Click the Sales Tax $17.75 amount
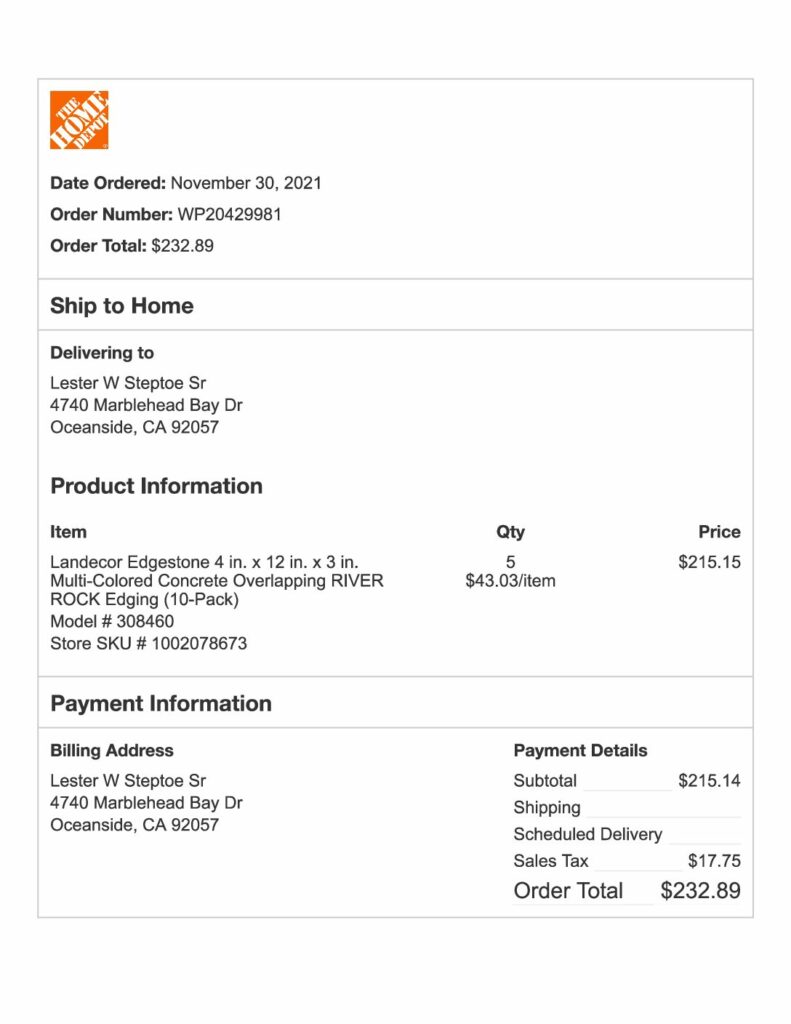Screen dimensions: 791x1024 coord(715,861)
